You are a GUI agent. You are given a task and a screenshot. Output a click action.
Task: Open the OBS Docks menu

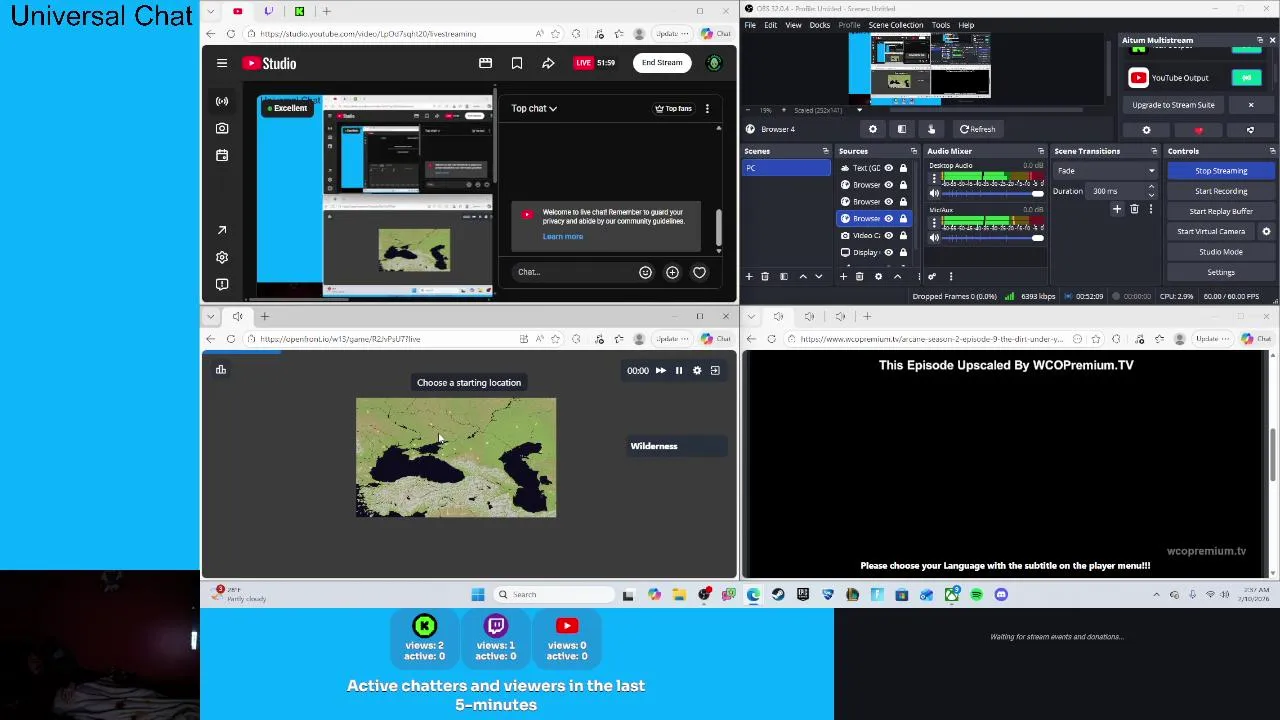point(820,25)
